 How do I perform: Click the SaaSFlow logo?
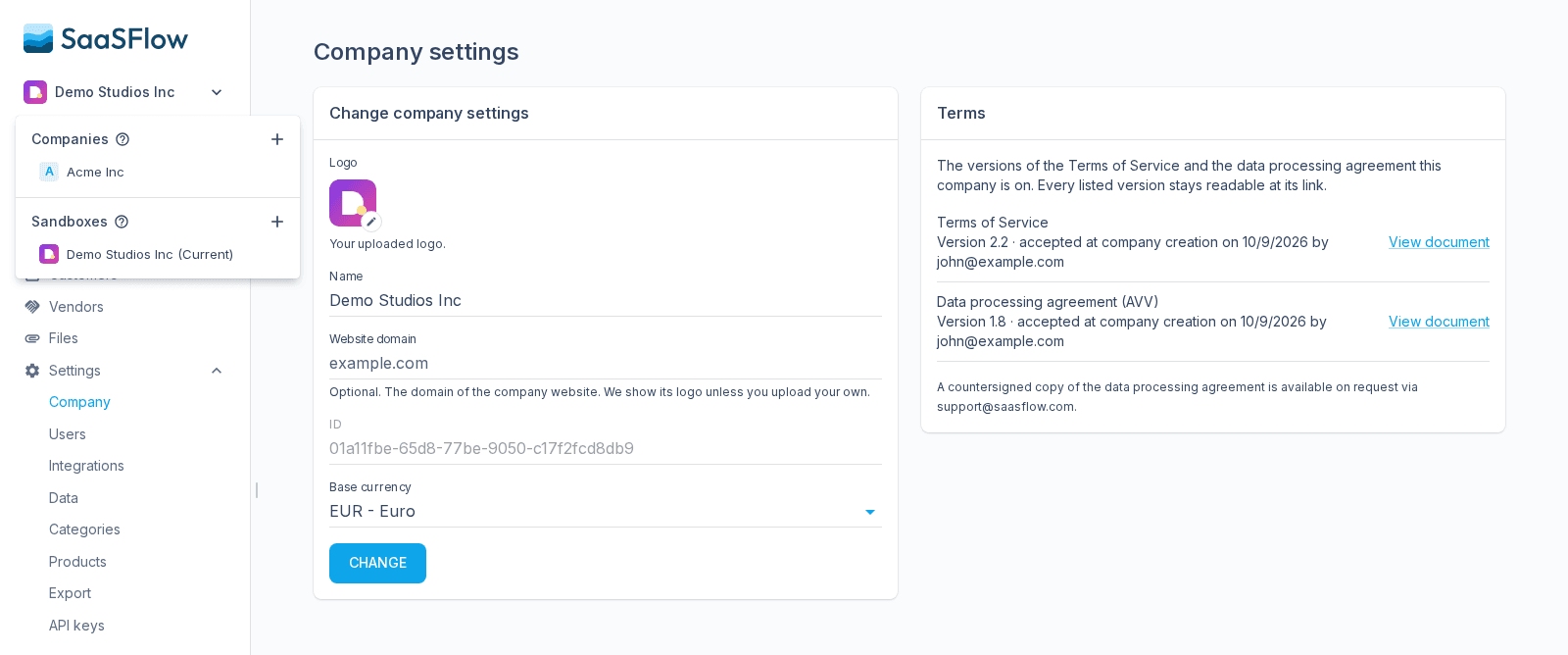click(x=106, y=38)
